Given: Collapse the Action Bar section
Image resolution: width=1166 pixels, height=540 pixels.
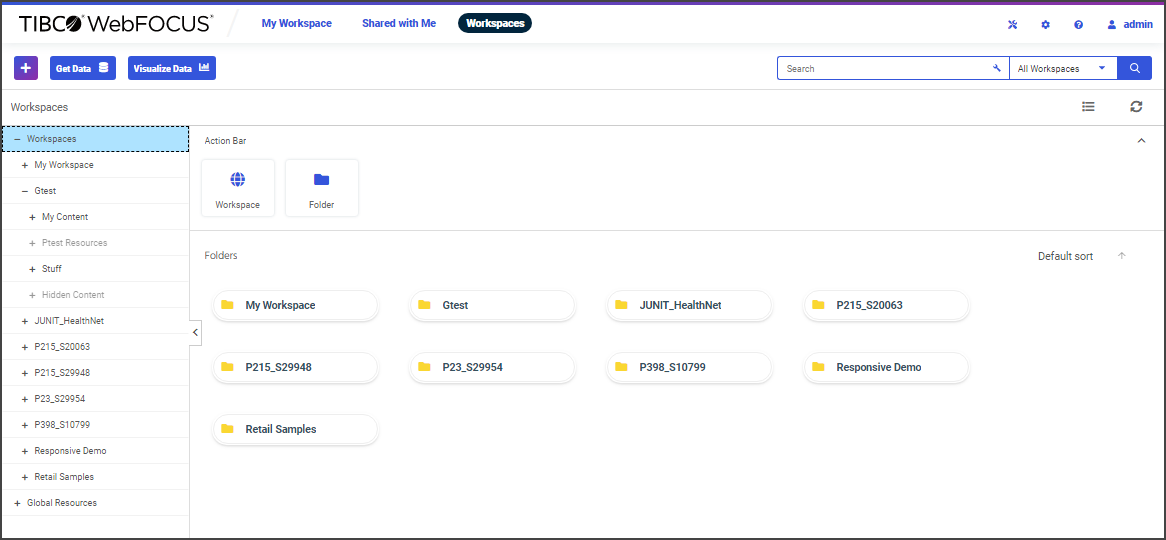Looking at the screenshot, I should click(1141, 141).
